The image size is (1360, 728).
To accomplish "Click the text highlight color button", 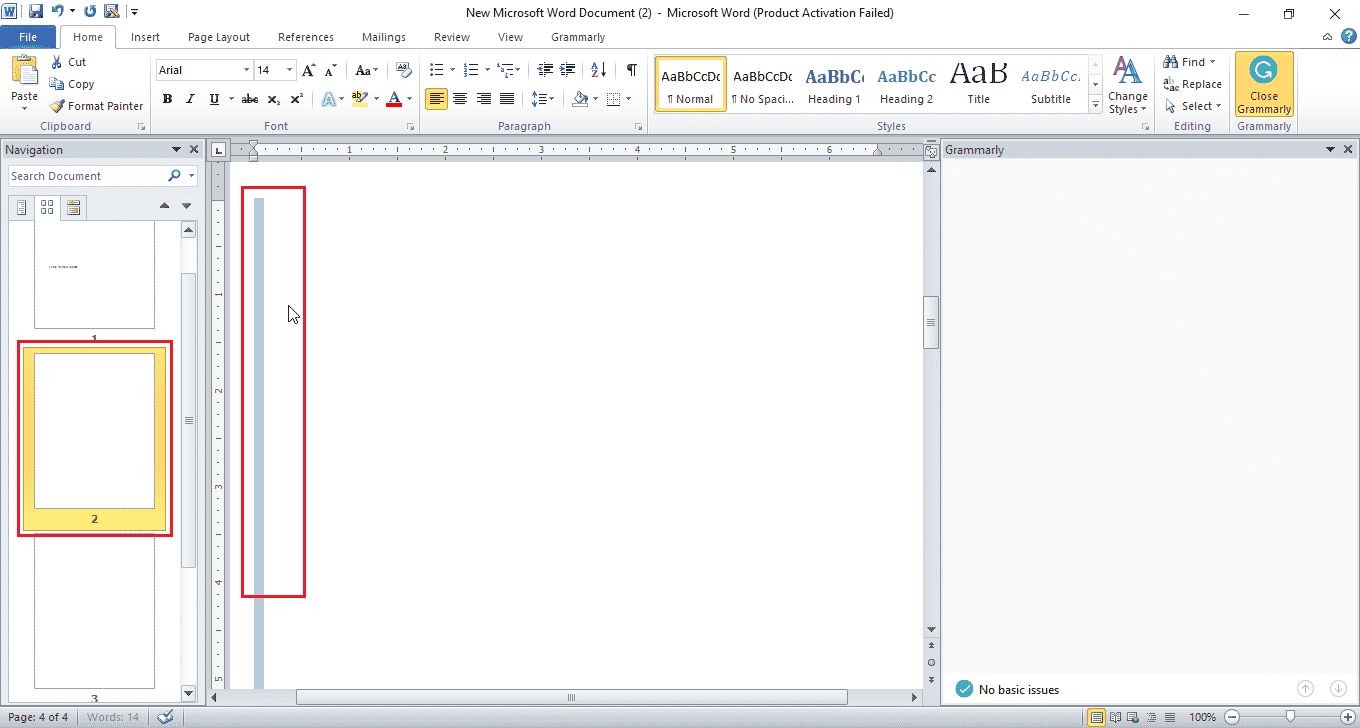I will pos(359,99).
